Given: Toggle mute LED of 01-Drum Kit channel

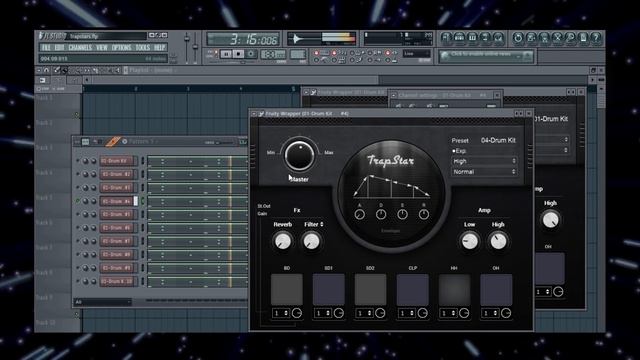Looking at the screenshot, I should (78, 161).
